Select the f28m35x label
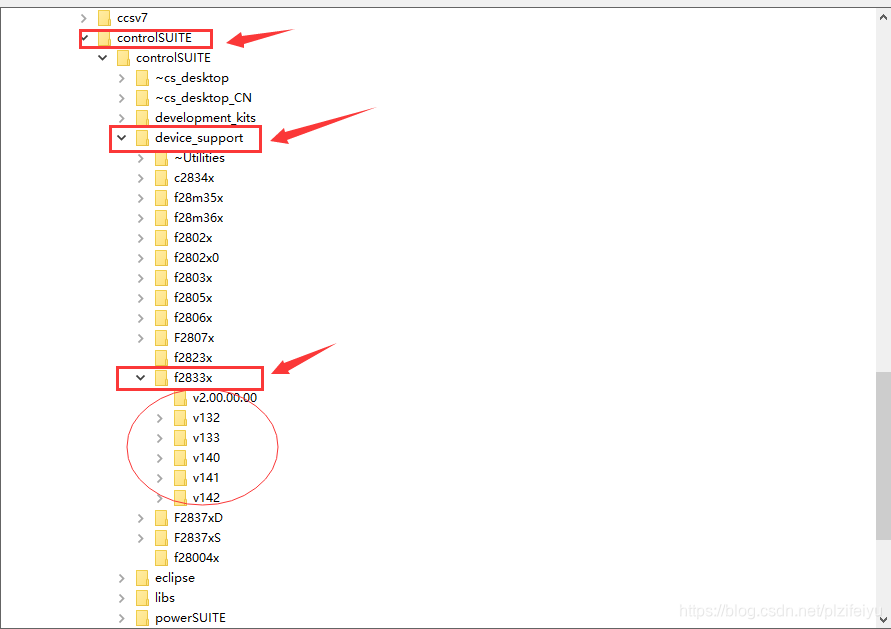Image resolution: width=891 pixels, height=629 pixels. (198, 198)
